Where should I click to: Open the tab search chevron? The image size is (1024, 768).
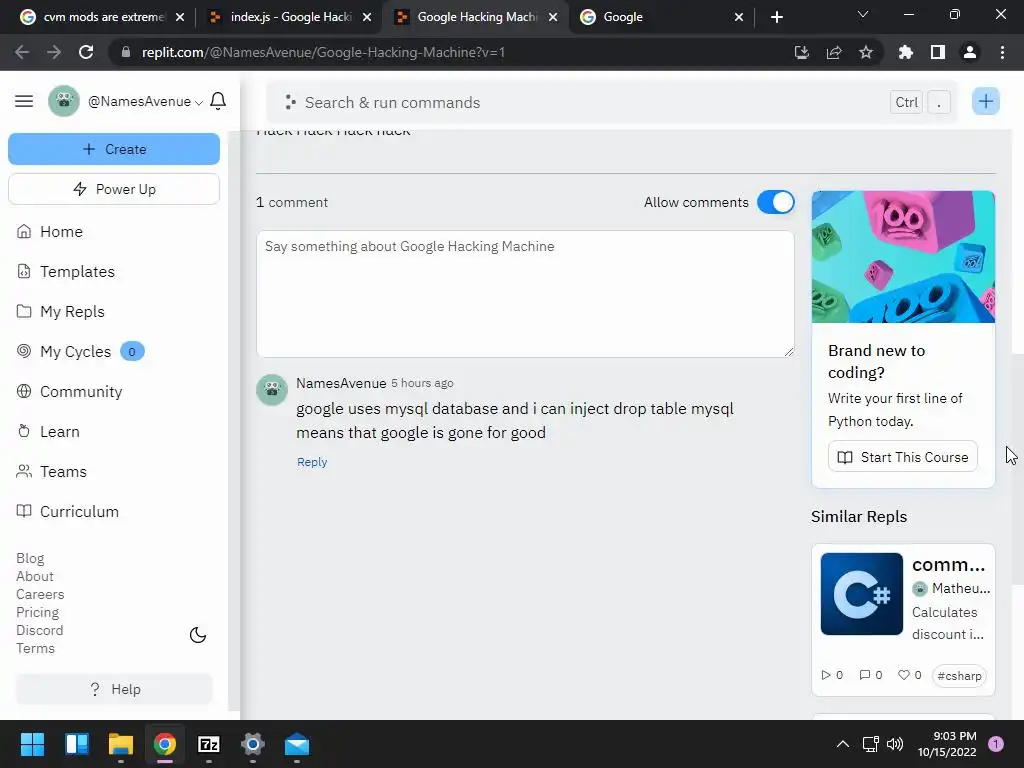(863, 14)
